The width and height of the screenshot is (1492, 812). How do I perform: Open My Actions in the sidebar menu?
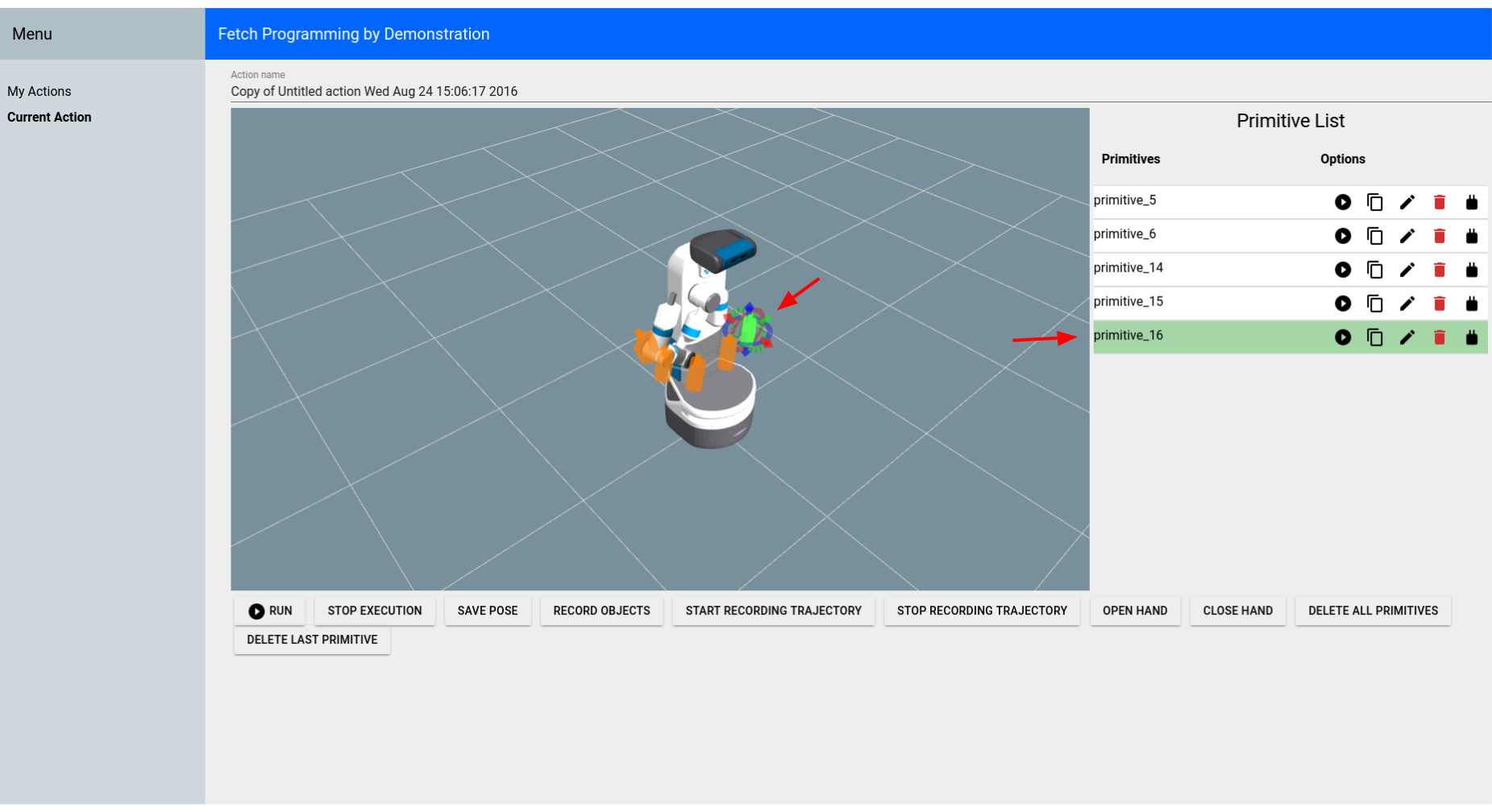39,92
